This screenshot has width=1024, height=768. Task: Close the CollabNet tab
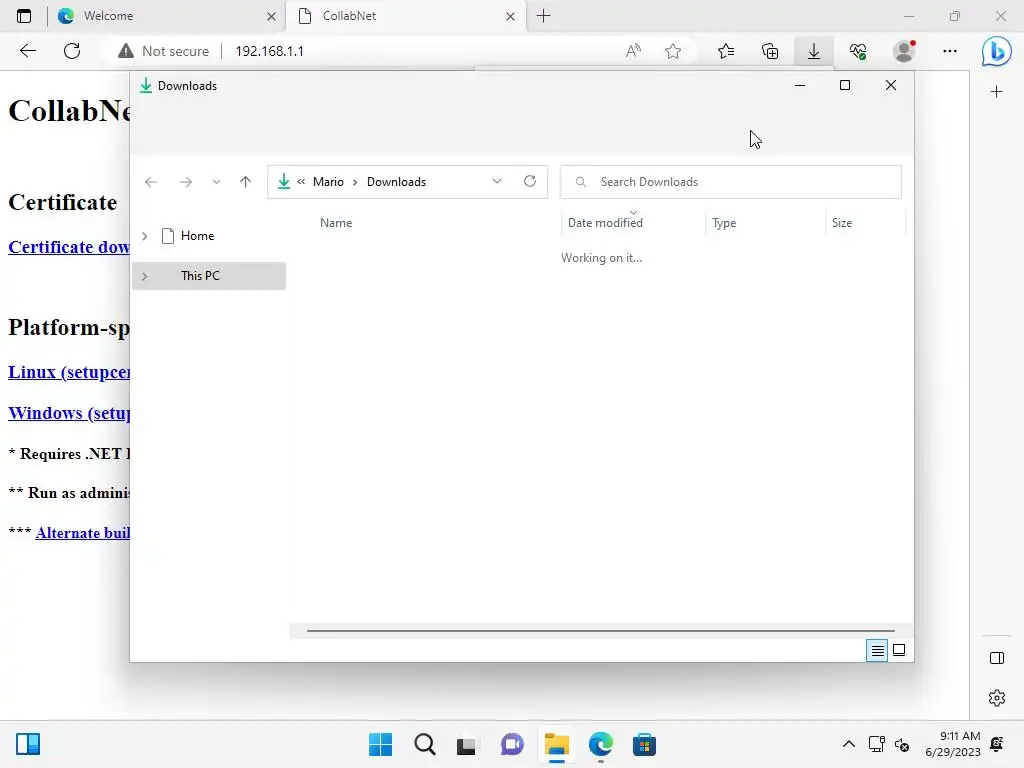point(510,16)
